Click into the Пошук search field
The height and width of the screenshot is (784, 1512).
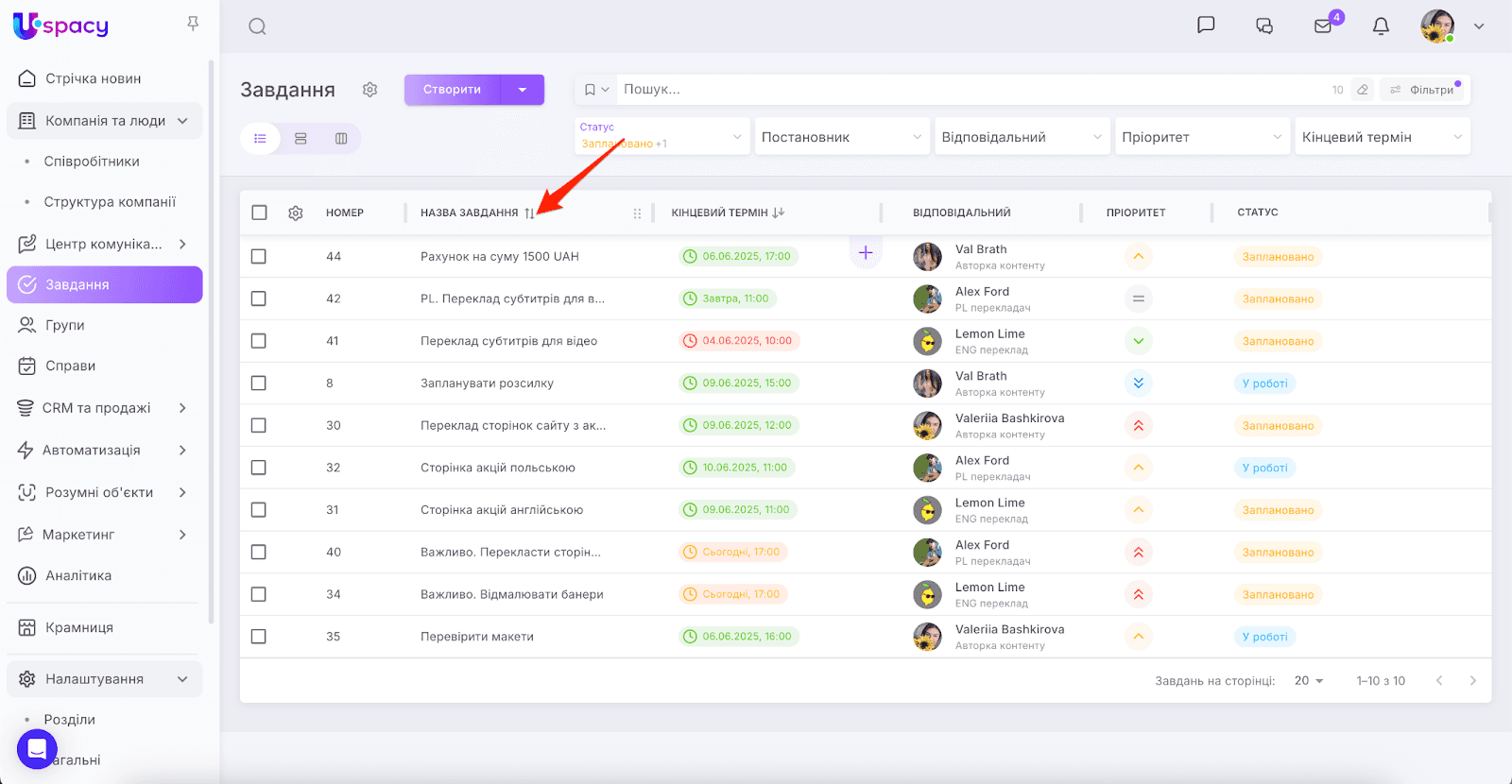click(964, 90)
